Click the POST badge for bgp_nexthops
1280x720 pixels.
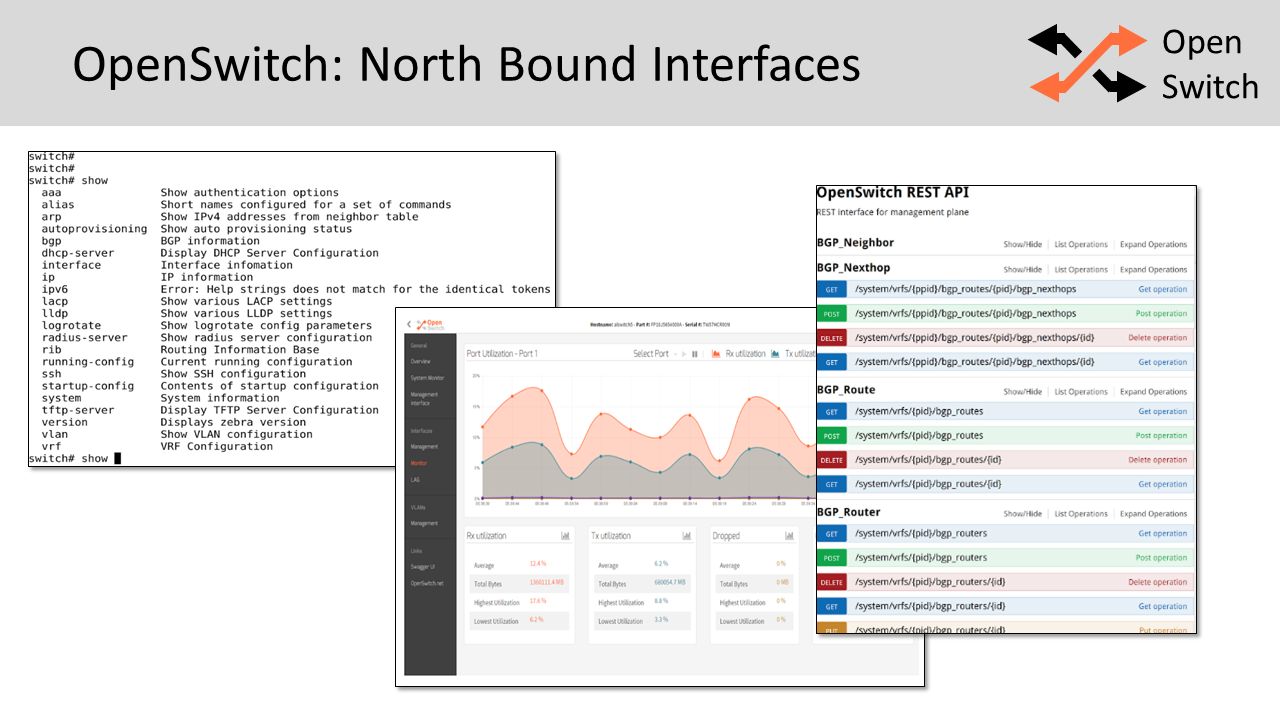[x=831, y=314]
